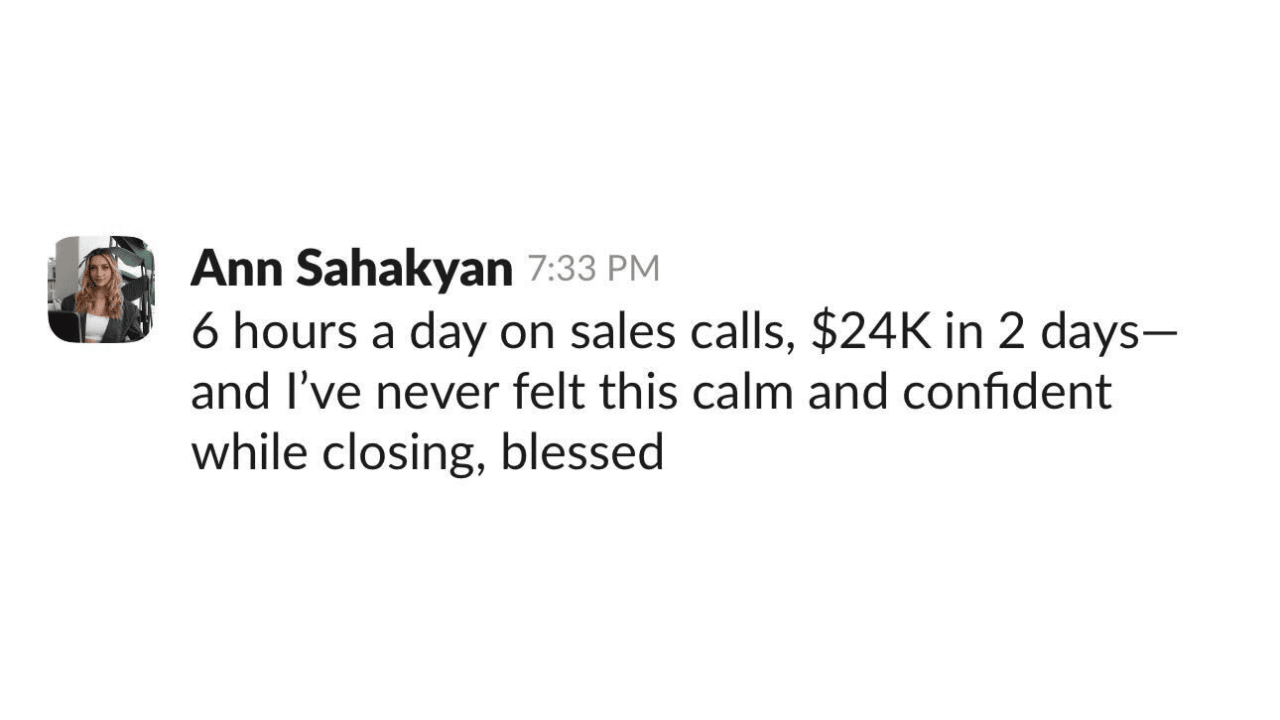Open Ann Sahakyan's profile from name
The height and width of the screenshot is (720, 1280).
point(351,269)
